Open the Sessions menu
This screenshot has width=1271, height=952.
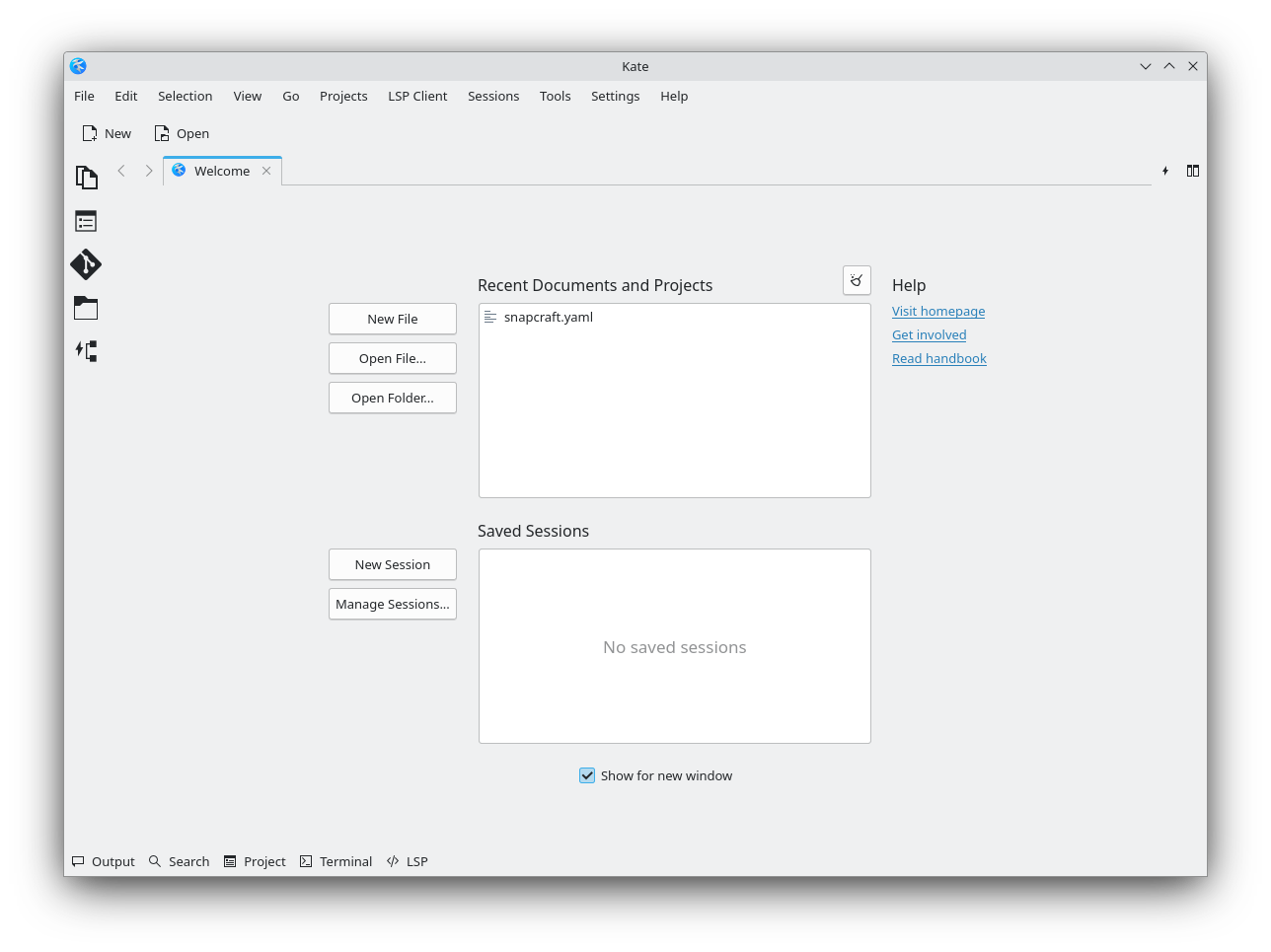(x=493, y=96)
